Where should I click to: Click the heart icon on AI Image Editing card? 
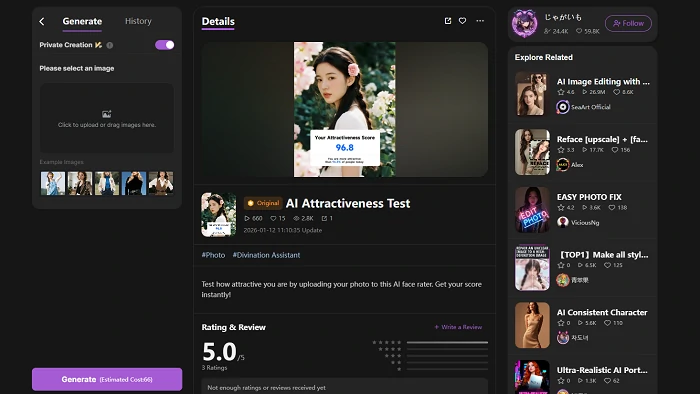[x=617, y=92]
